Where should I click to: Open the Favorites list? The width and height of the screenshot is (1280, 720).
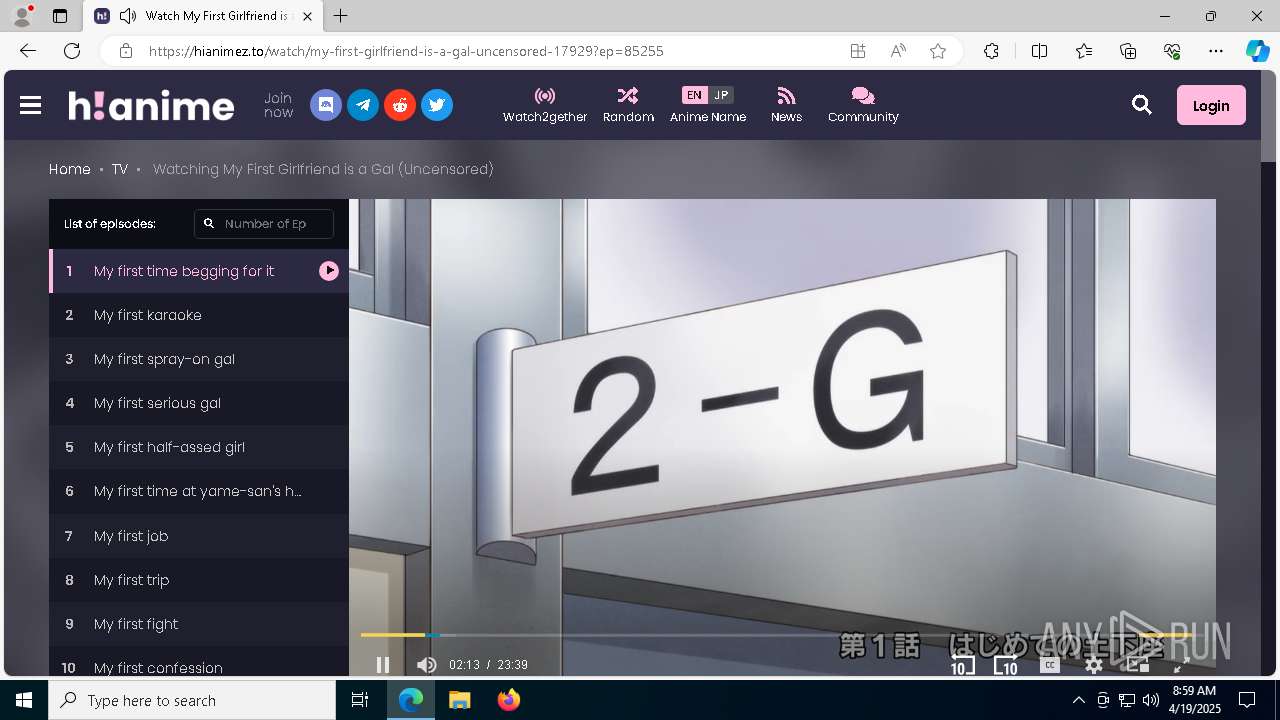click(x=1084, y=51)
